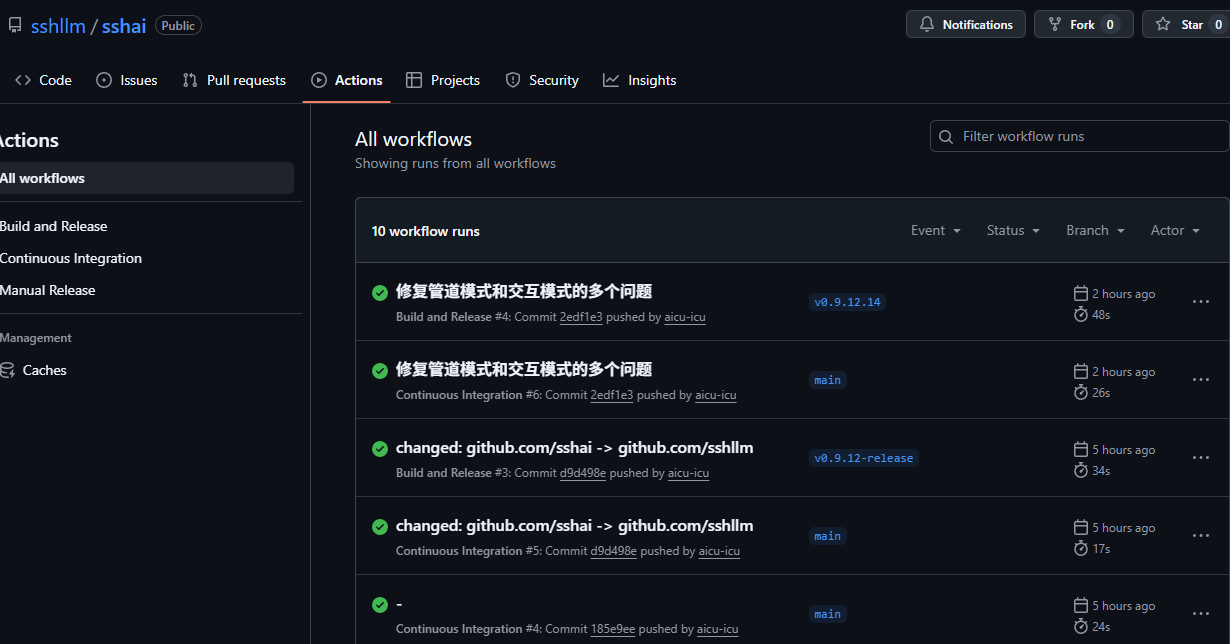Star the sshai repository
The height and width of the screenshot is (644, 1230).
1186,24
